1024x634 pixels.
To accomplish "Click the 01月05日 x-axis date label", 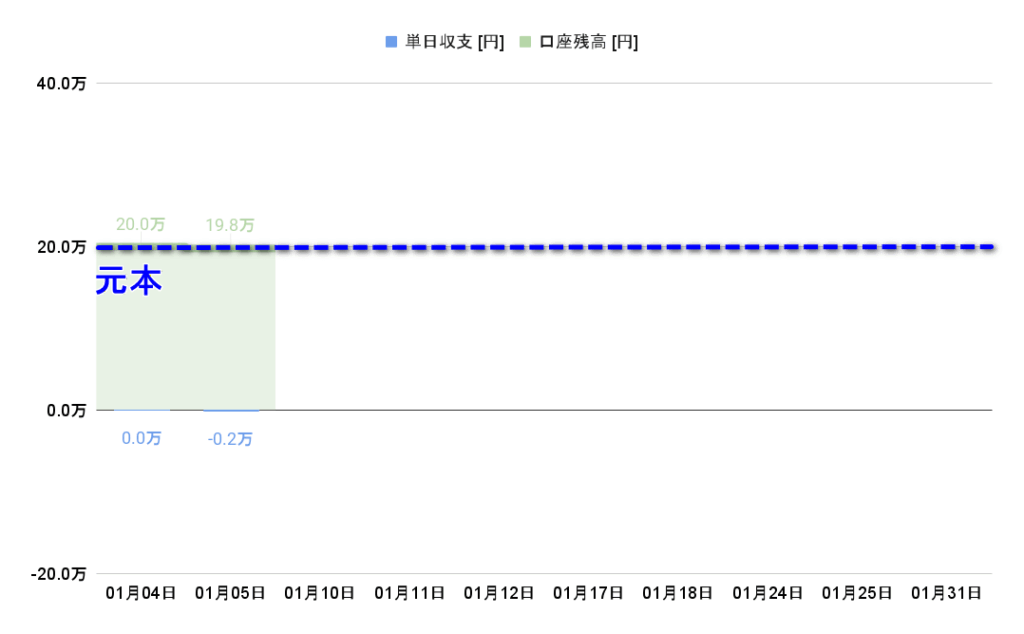I will click(230, 593).
